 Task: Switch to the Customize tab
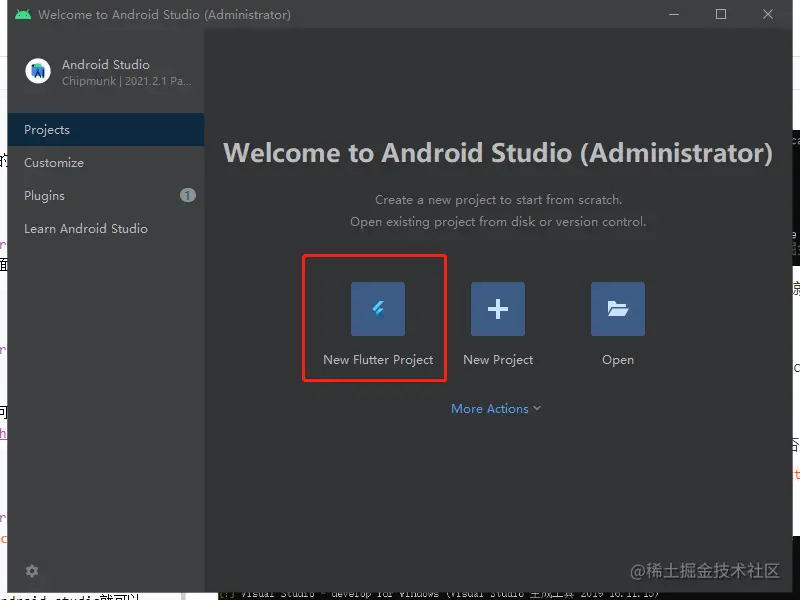click(x=106, y=163)
